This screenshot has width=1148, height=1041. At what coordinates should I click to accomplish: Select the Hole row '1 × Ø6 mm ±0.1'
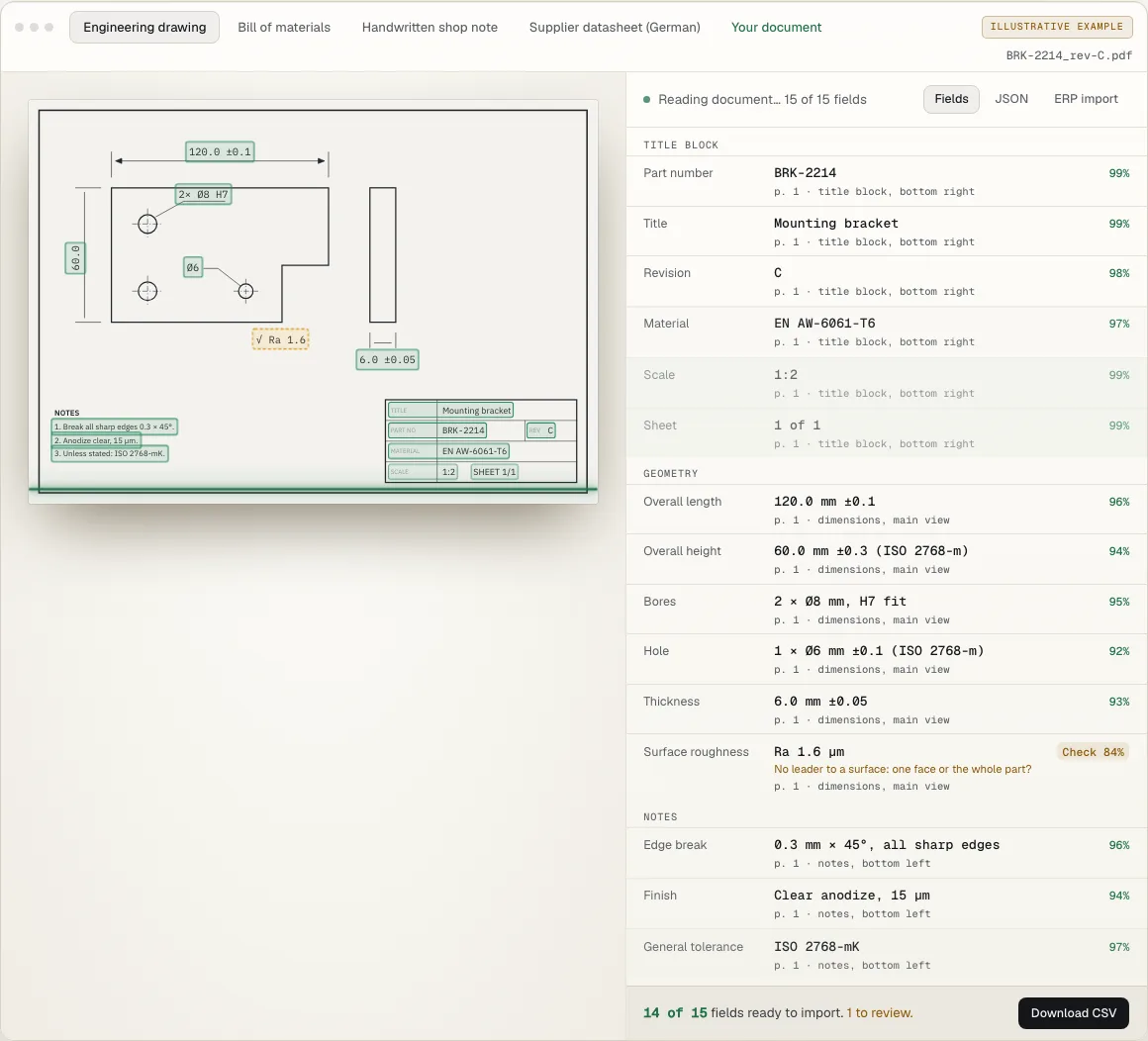887,659
